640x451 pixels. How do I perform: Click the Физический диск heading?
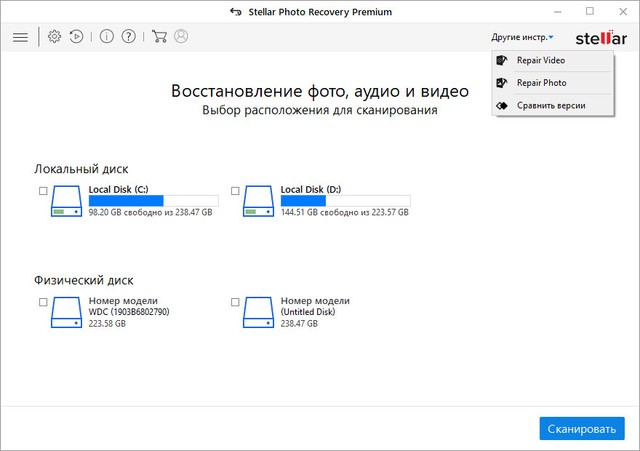tap(84, 280)
